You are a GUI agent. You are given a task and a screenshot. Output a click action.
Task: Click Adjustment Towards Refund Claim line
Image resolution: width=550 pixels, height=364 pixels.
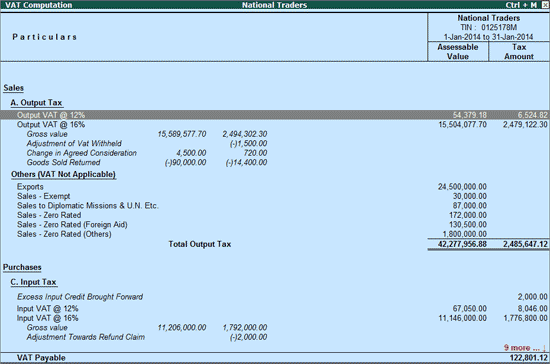(147, 337)
